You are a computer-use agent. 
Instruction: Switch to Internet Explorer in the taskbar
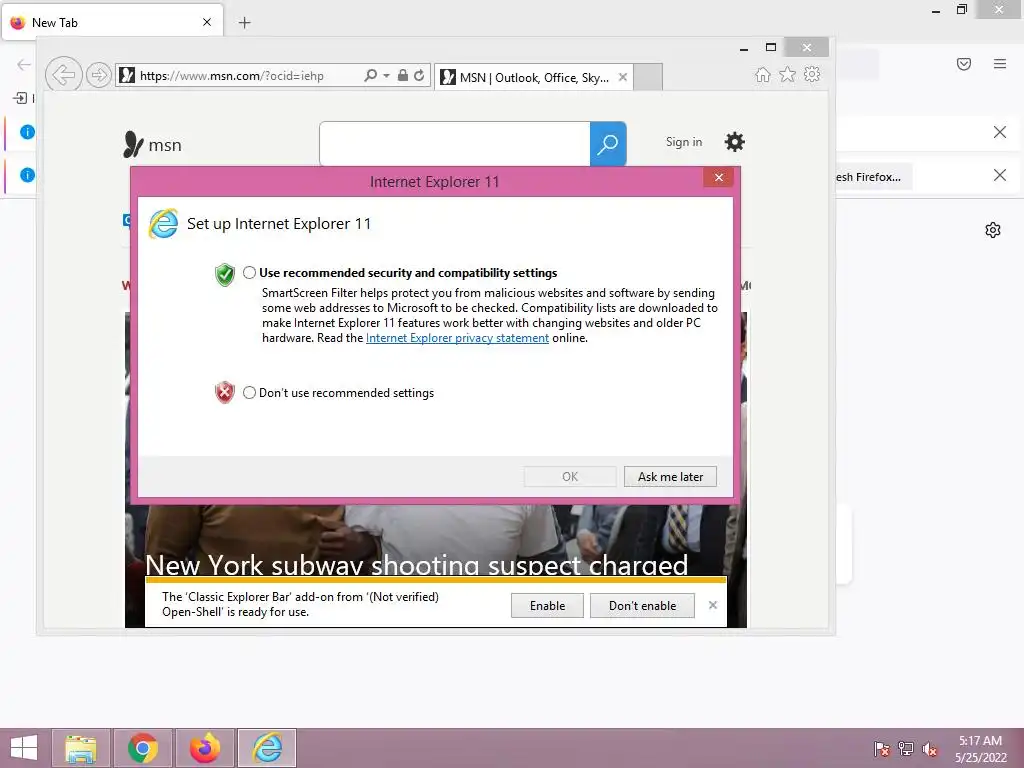click(x=267, y=748)
